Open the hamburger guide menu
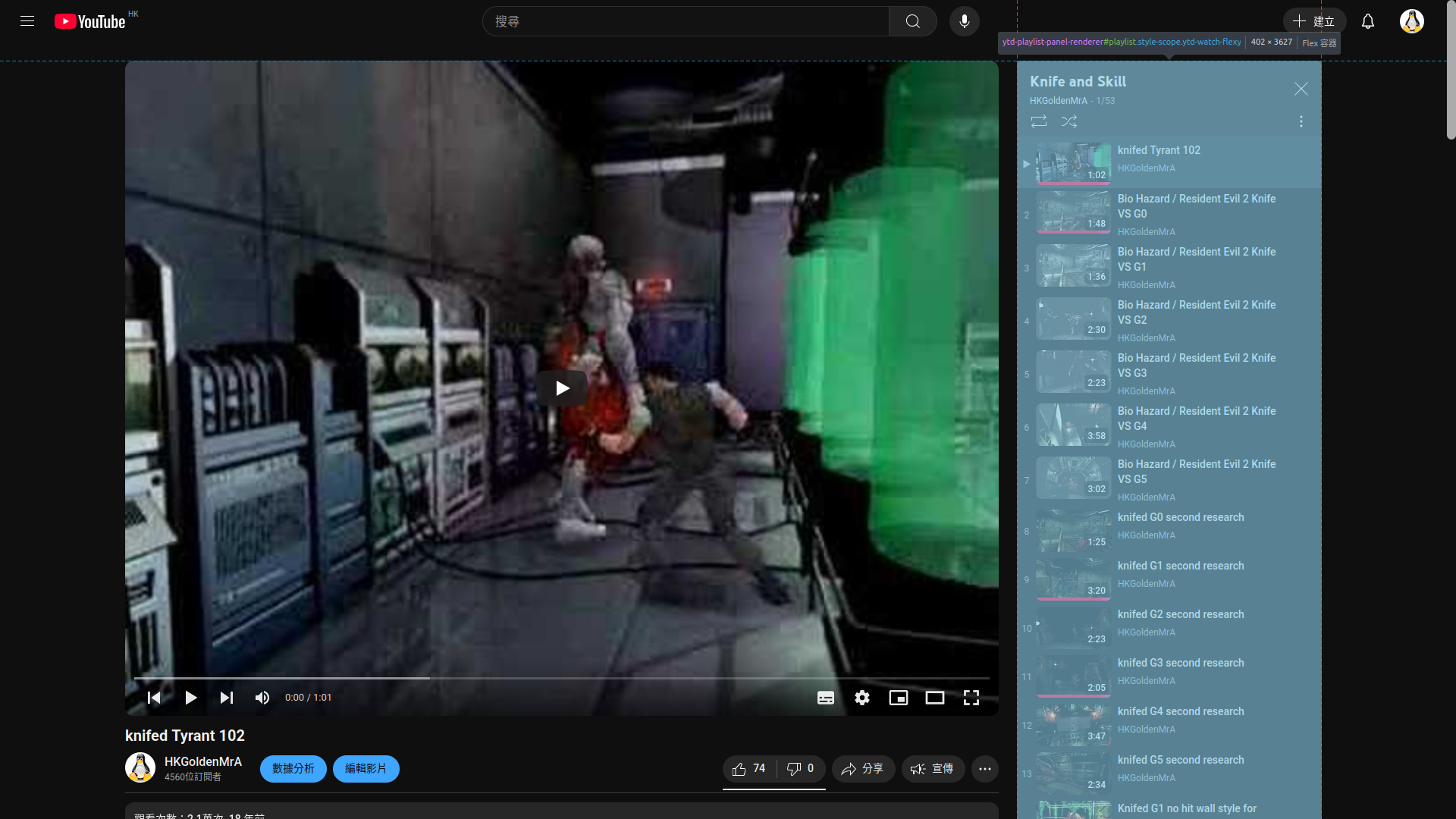This screenshot has height=819, width=1456. point(27,21)
